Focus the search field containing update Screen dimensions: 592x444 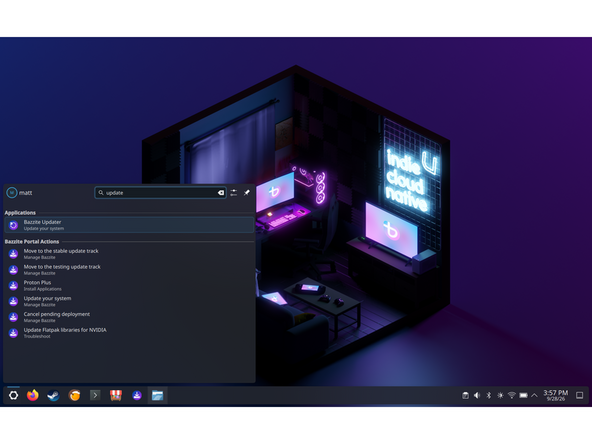click(160, 193)
